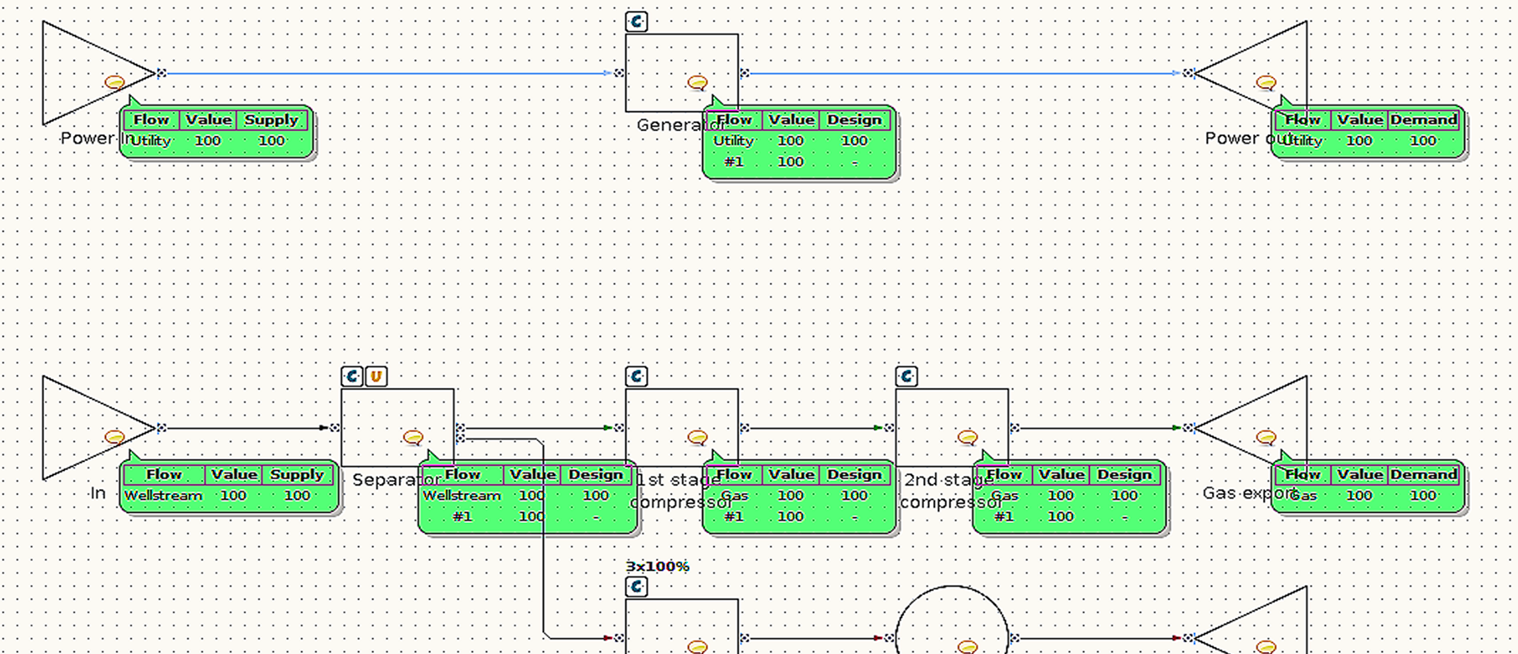The height and width of the screenshot is (654, 1518).
Task: Click the C icon above the Generator block
Action: (x=634, y=20)
